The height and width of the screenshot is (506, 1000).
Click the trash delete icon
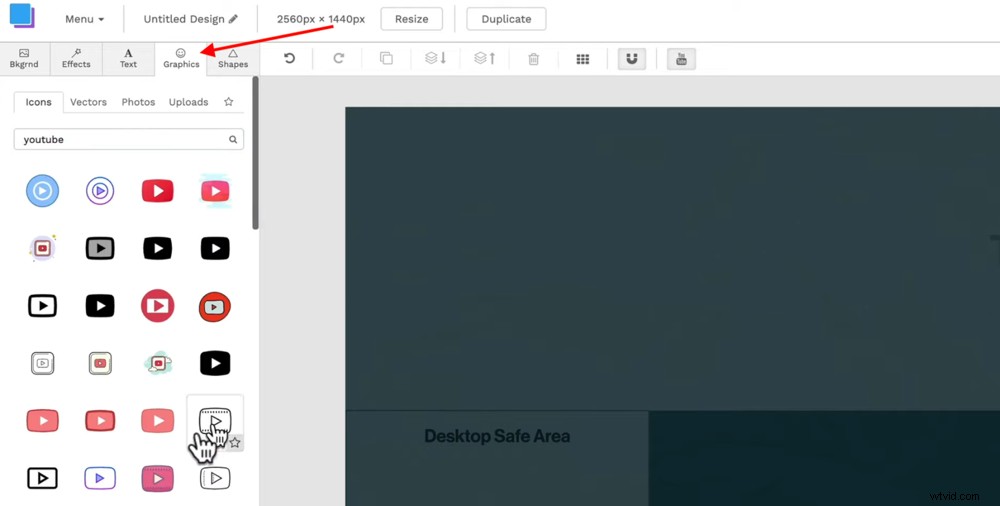(x=534, y=59)
